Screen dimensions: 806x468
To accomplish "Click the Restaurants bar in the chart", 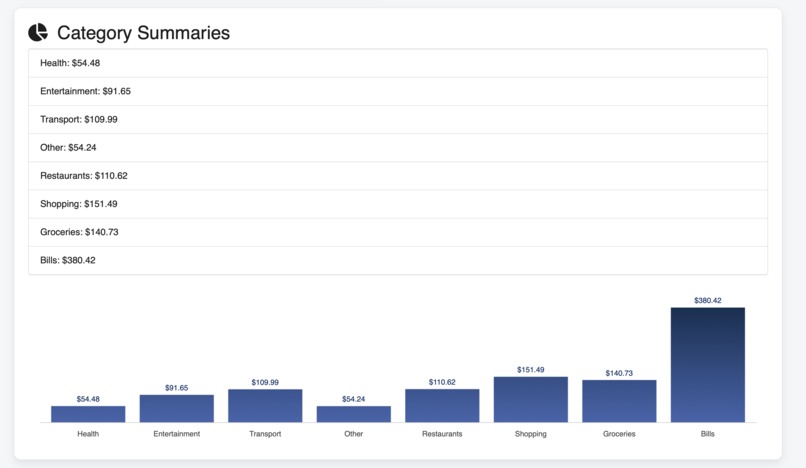I will [x=442, y=406].
